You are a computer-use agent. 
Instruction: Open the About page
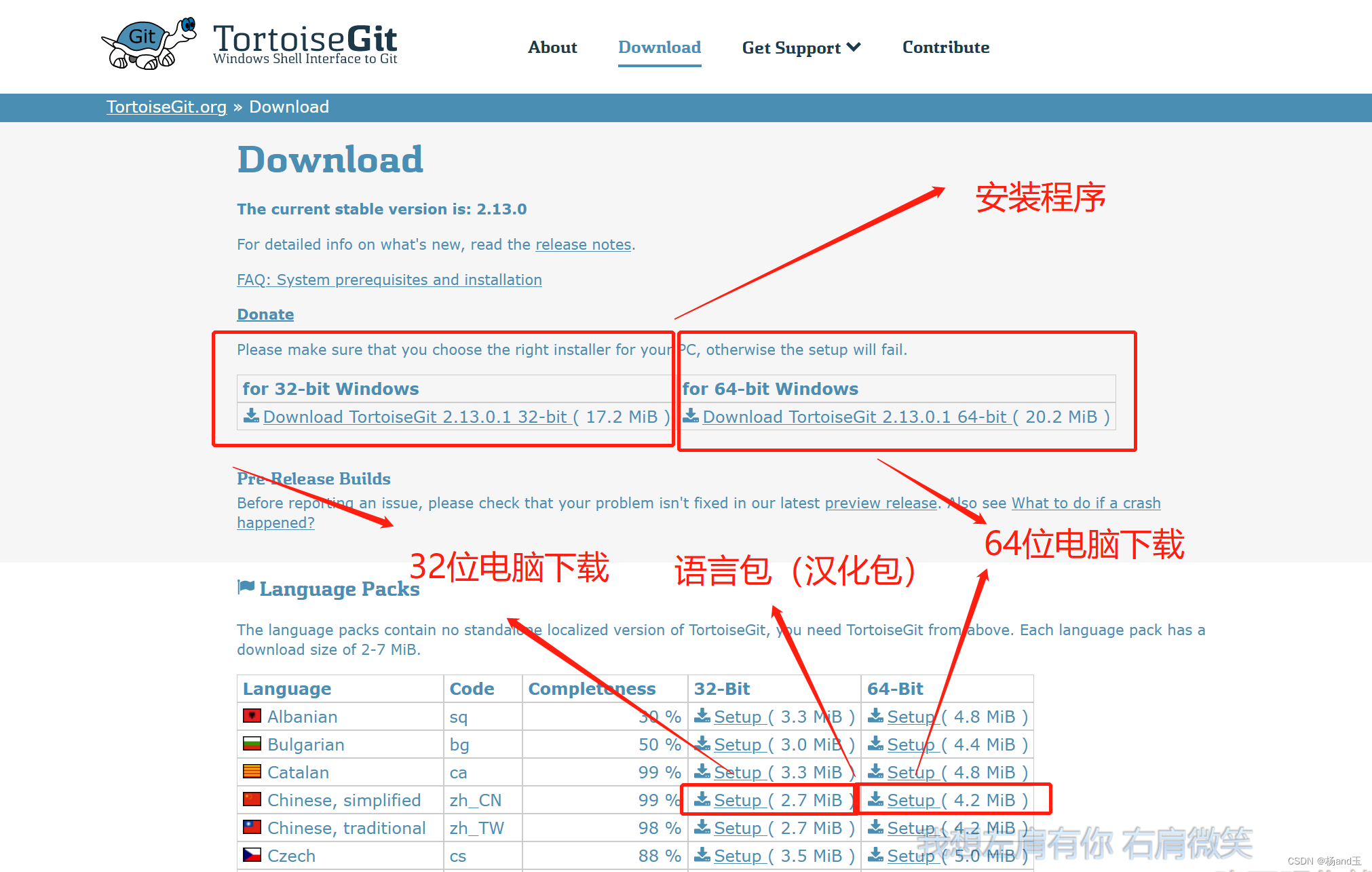[x=552, y=48]
